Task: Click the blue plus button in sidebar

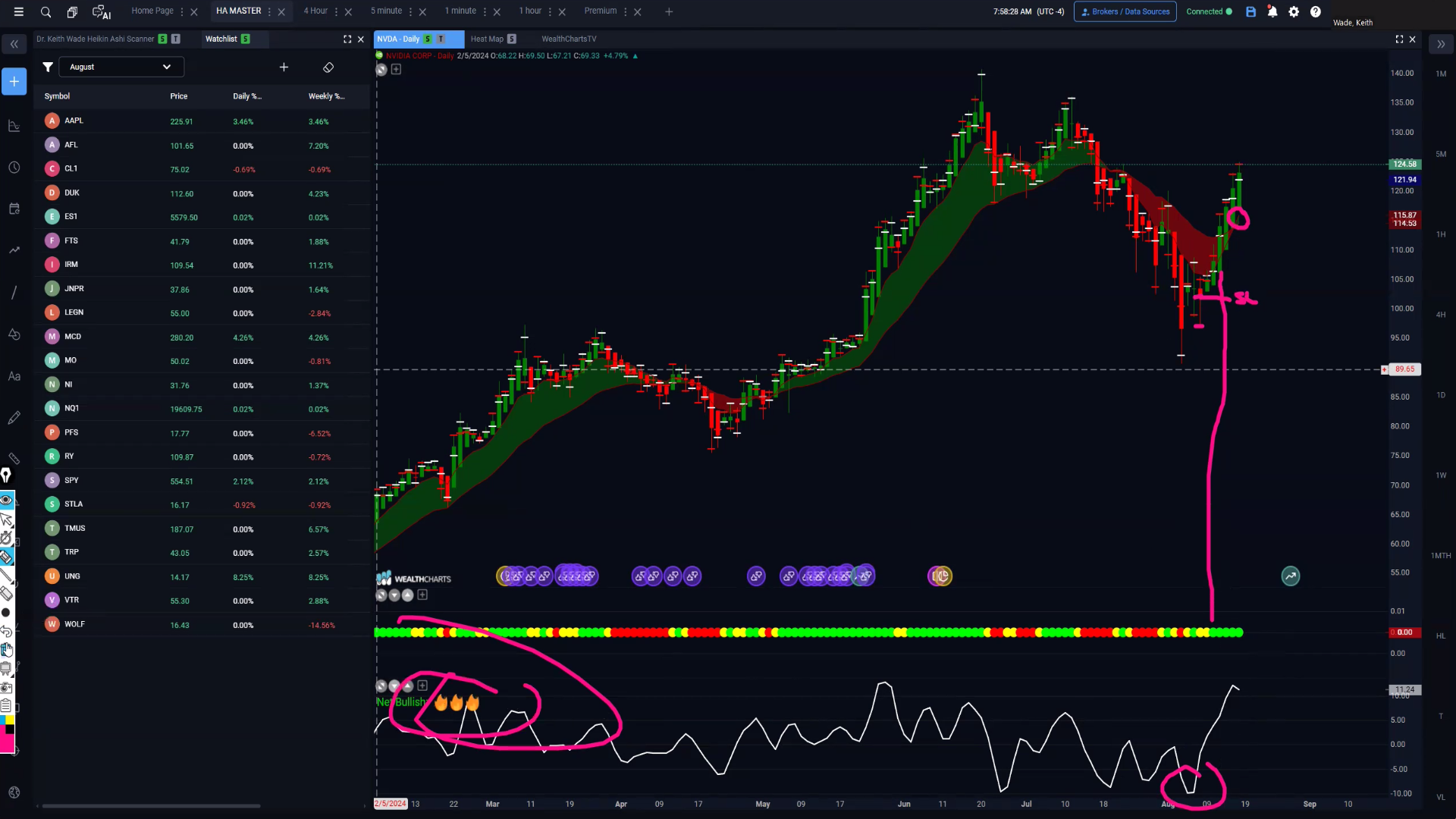Action: pos(14,81)
